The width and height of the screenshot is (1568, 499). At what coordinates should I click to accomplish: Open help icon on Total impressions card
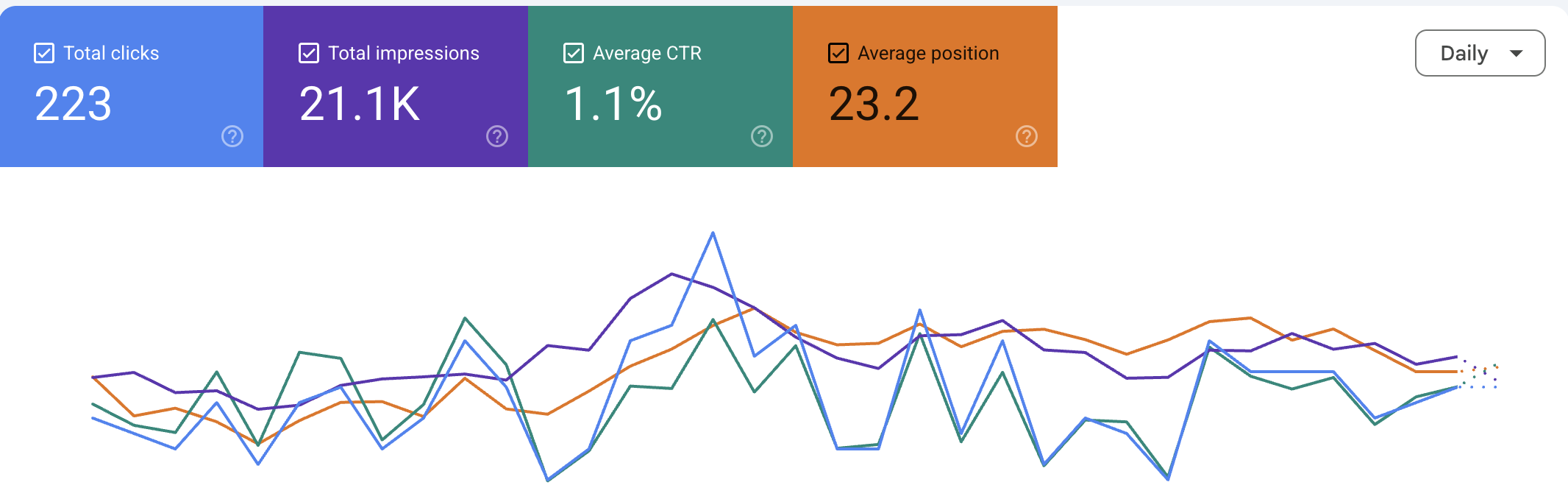click(497, 136)
